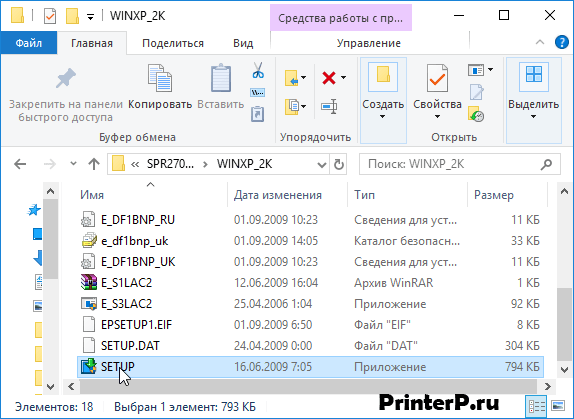Go up one folder level
The height and width of the screenshot is (419, 574).
click(94, 164)
